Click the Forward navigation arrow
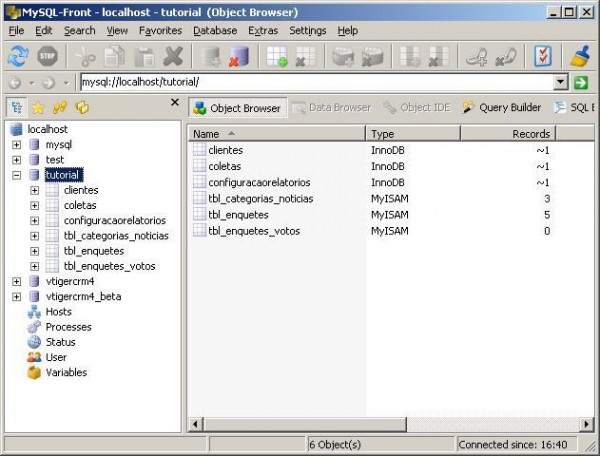 (48, 83)
